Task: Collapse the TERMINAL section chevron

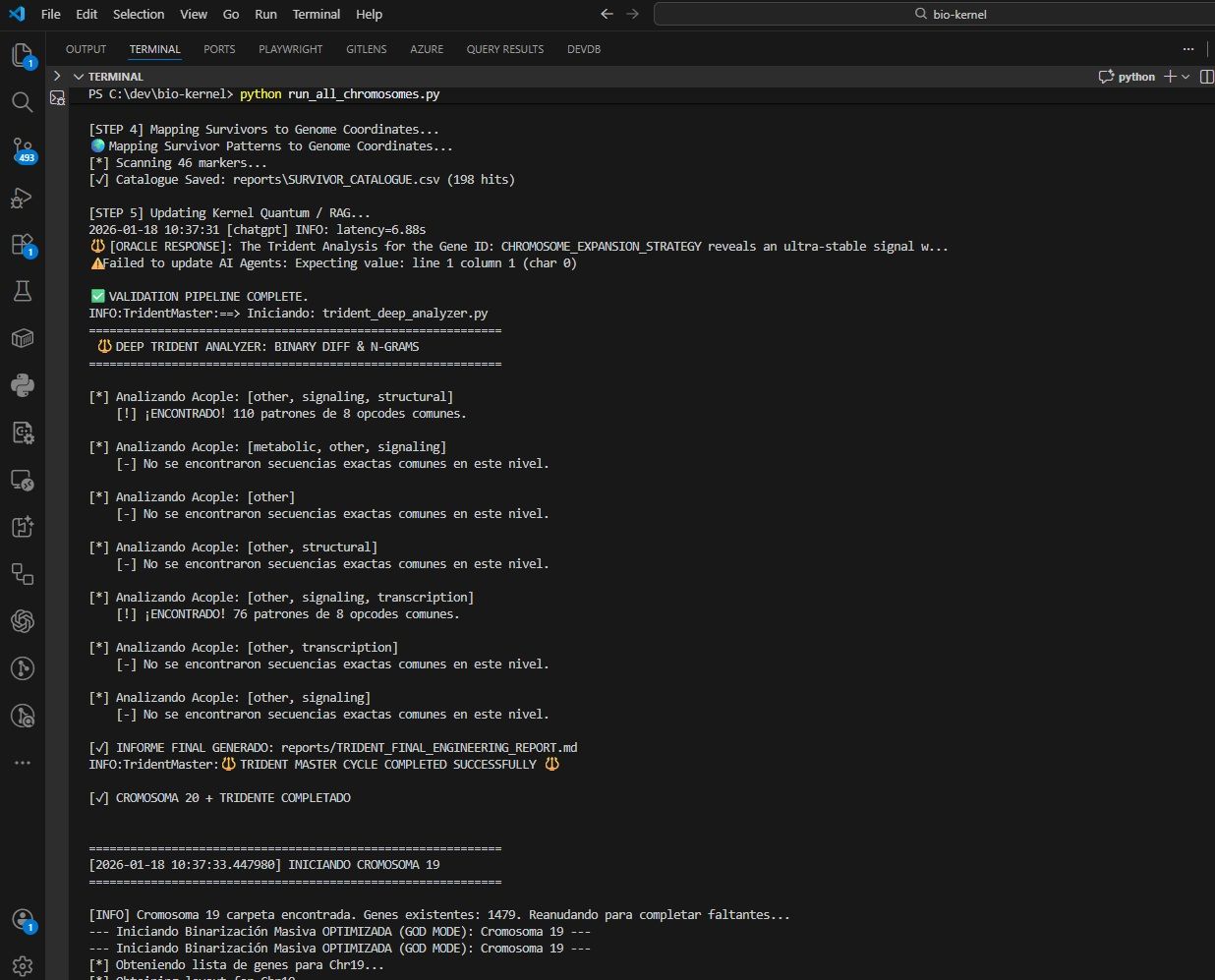Action: (79, 77)
